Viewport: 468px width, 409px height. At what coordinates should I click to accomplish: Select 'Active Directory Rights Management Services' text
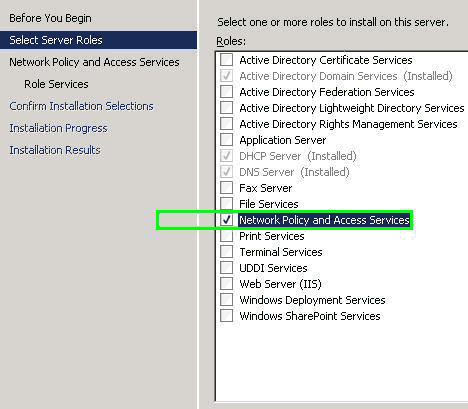(x=348, y=124)
